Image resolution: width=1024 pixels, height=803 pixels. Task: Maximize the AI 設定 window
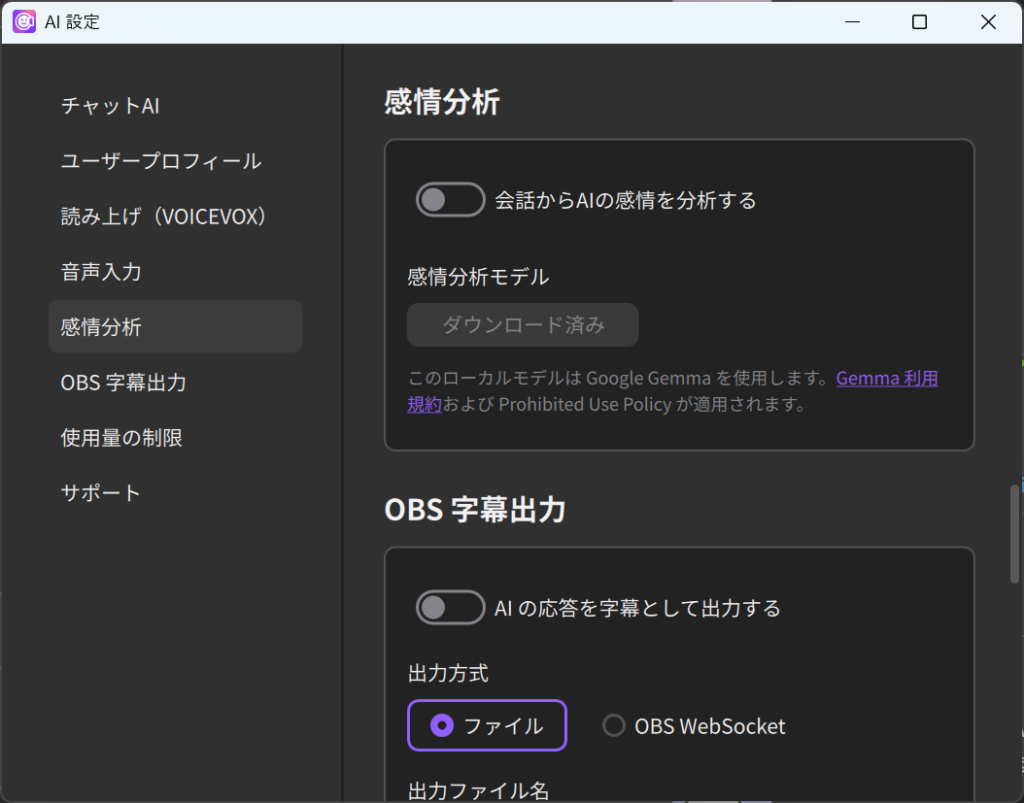click(x=920, y=22)
